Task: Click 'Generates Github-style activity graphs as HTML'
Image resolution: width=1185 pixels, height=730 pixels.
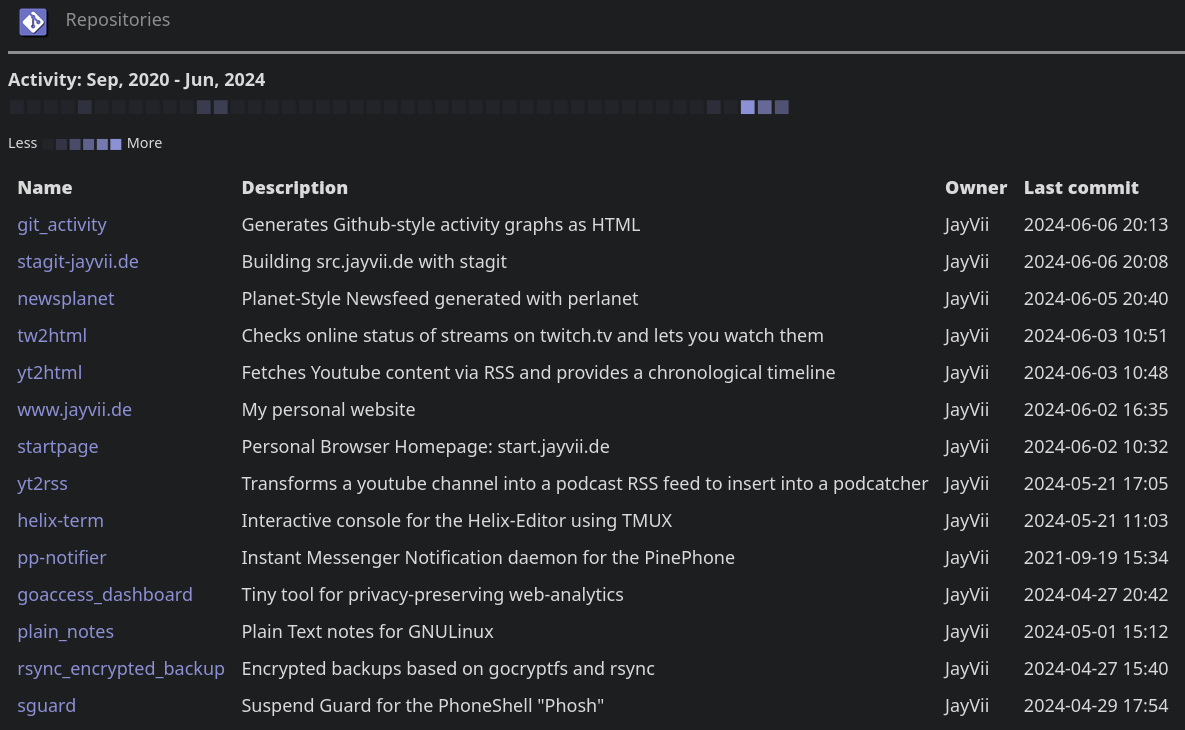Action: point(441,224)
